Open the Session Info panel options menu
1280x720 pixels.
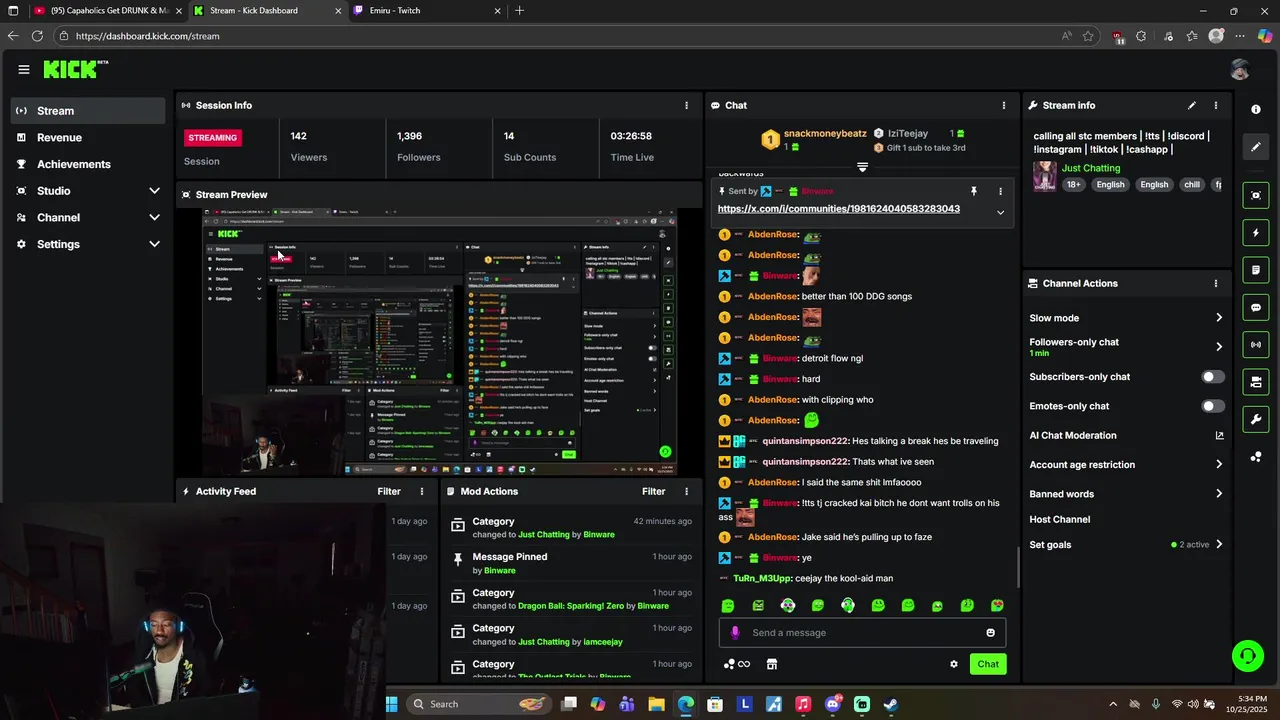pyautogui.click(x=686, y=105)
